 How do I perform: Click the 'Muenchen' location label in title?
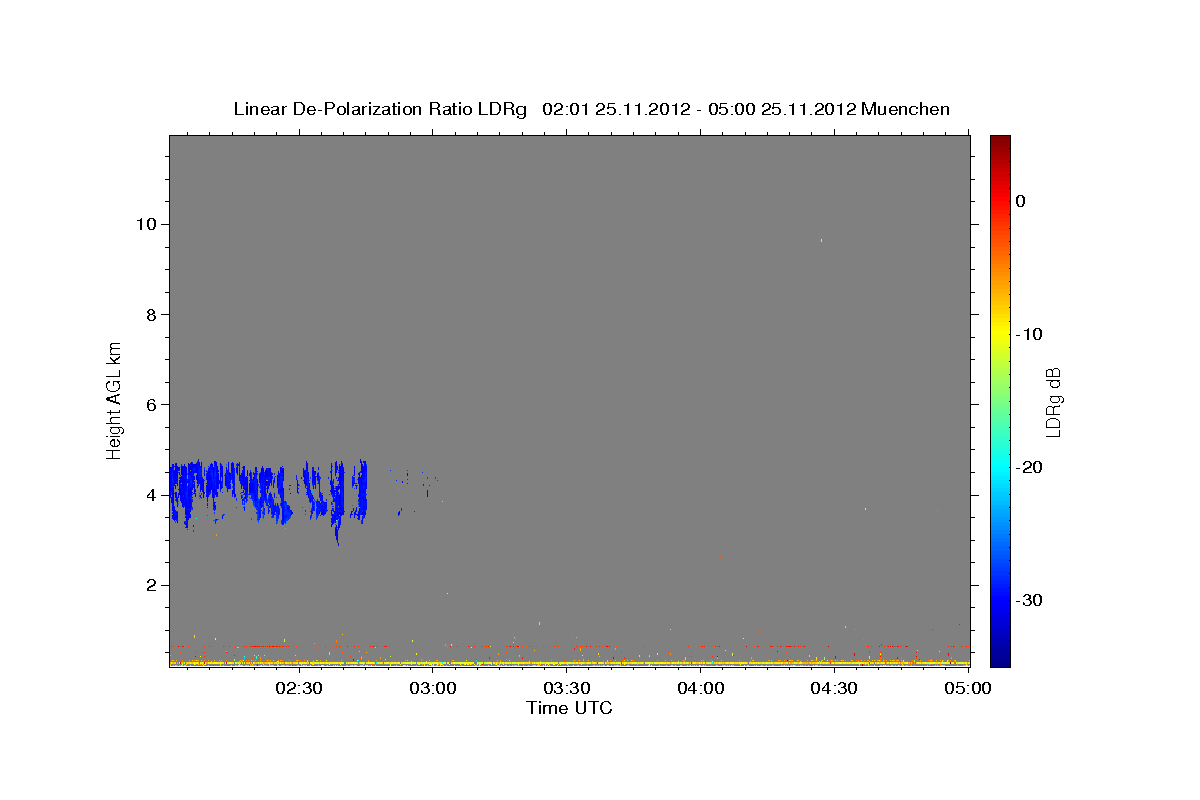[x=905, y=109]
